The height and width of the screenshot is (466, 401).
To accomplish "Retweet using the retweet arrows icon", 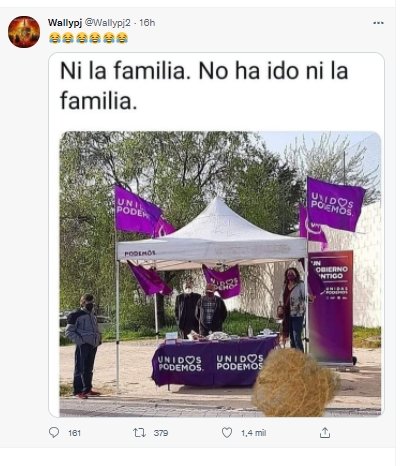I will pyautogui.click(x=139, y=433).
